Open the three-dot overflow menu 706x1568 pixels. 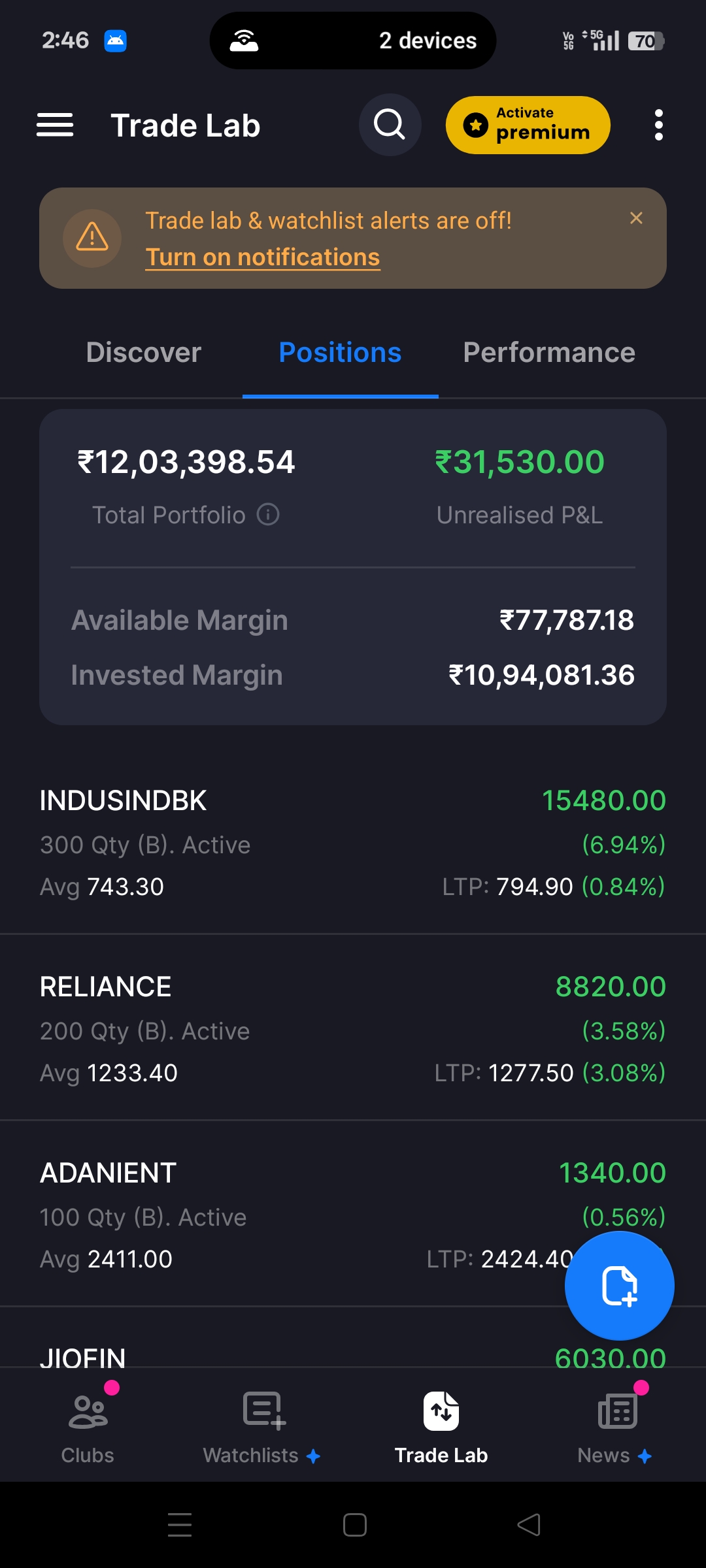click(658, 125)
